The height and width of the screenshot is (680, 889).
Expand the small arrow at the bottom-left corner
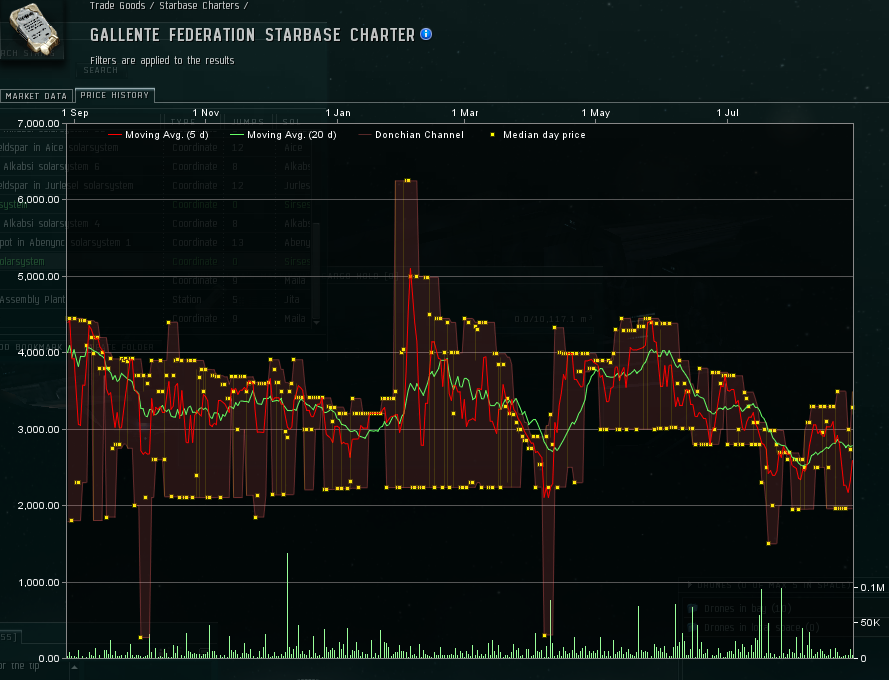pyautogui.click(x=74, y=667)
